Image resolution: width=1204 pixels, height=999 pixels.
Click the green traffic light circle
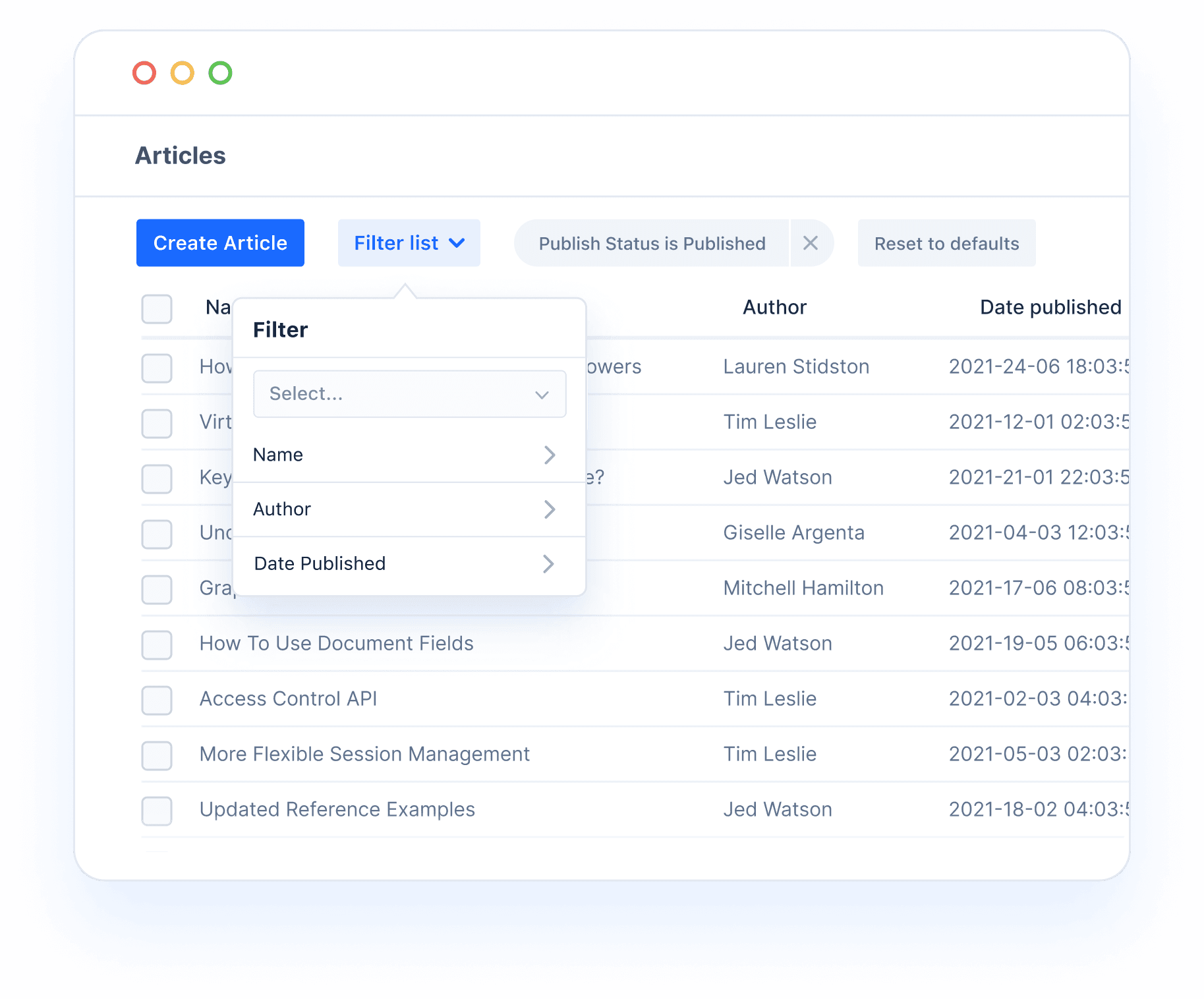coord(221,73)
